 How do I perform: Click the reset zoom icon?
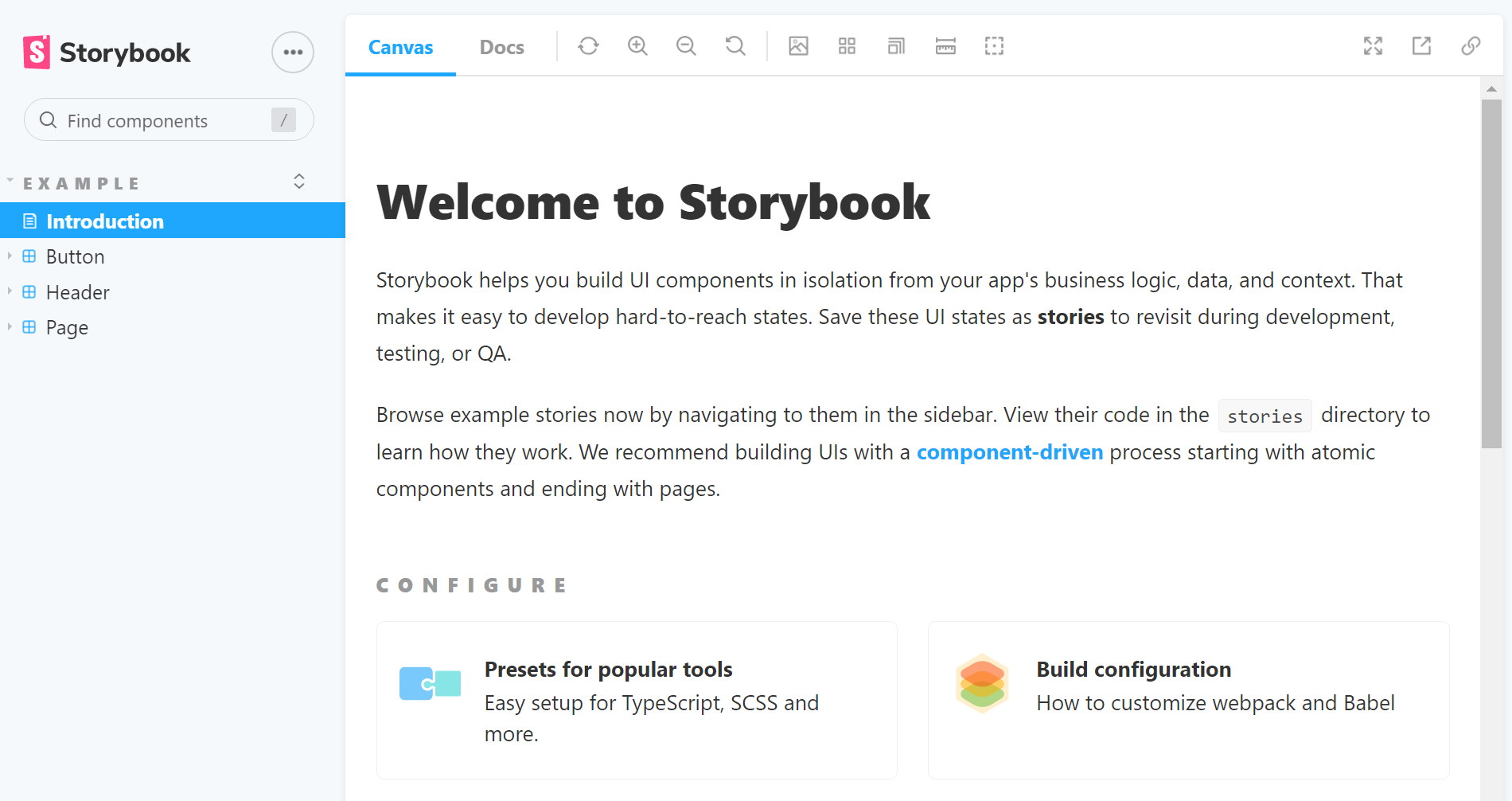pos(735,46)
